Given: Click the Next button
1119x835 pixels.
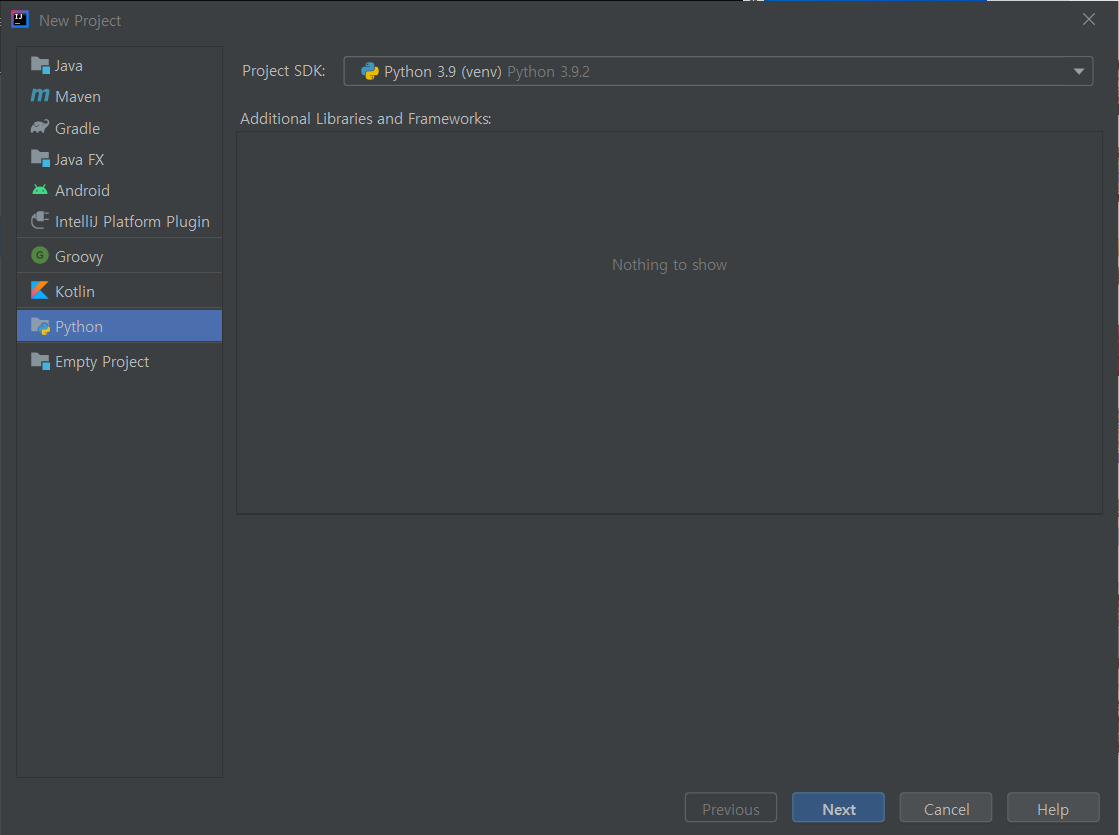Looking at the screenshot, I should coord(839,808).
